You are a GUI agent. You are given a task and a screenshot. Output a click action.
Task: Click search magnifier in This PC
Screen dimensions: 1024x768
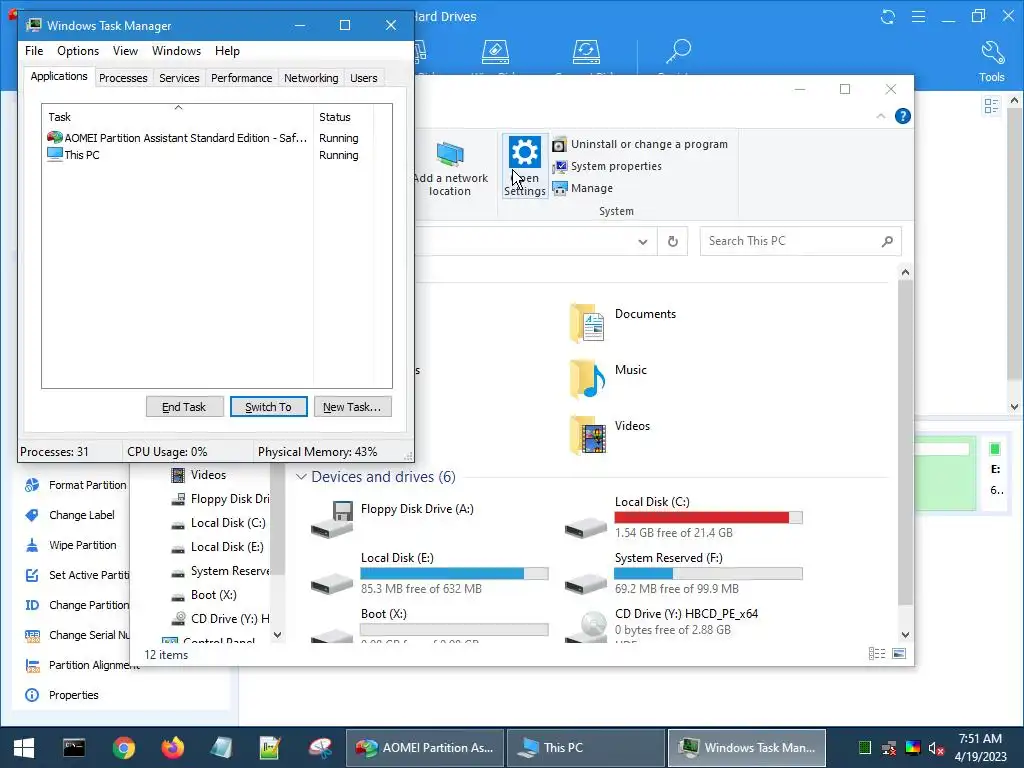887,242
